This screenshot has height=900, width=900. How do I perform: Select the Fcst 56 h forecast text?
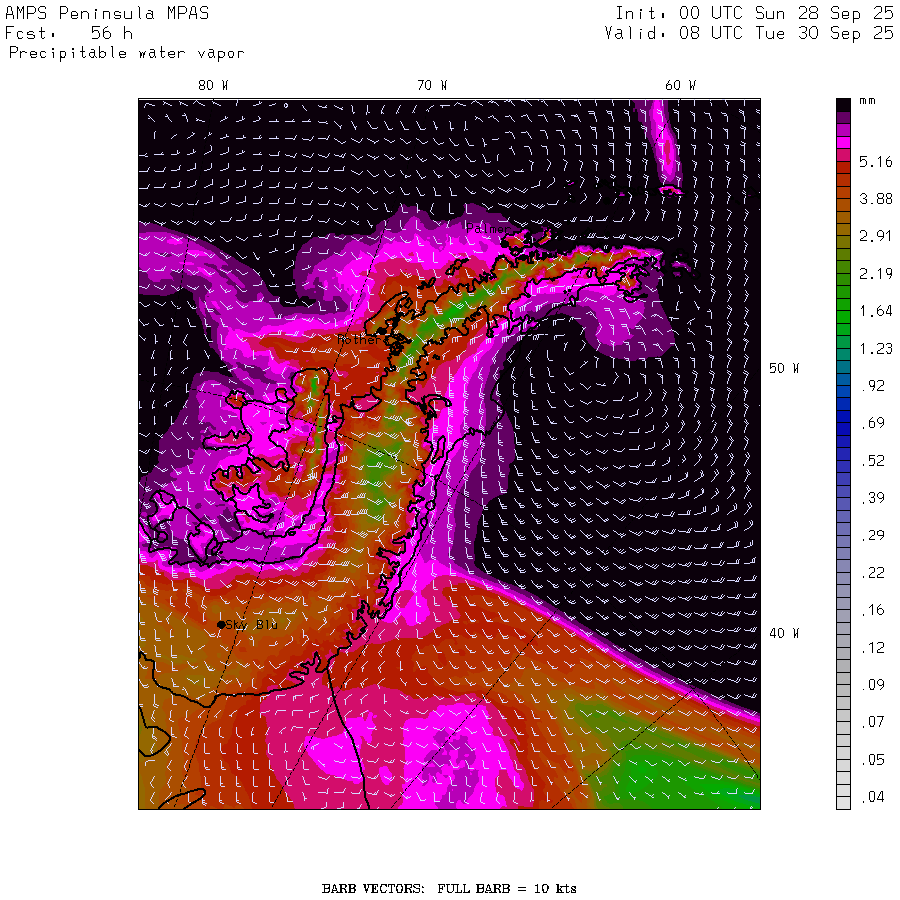point(70,33)
